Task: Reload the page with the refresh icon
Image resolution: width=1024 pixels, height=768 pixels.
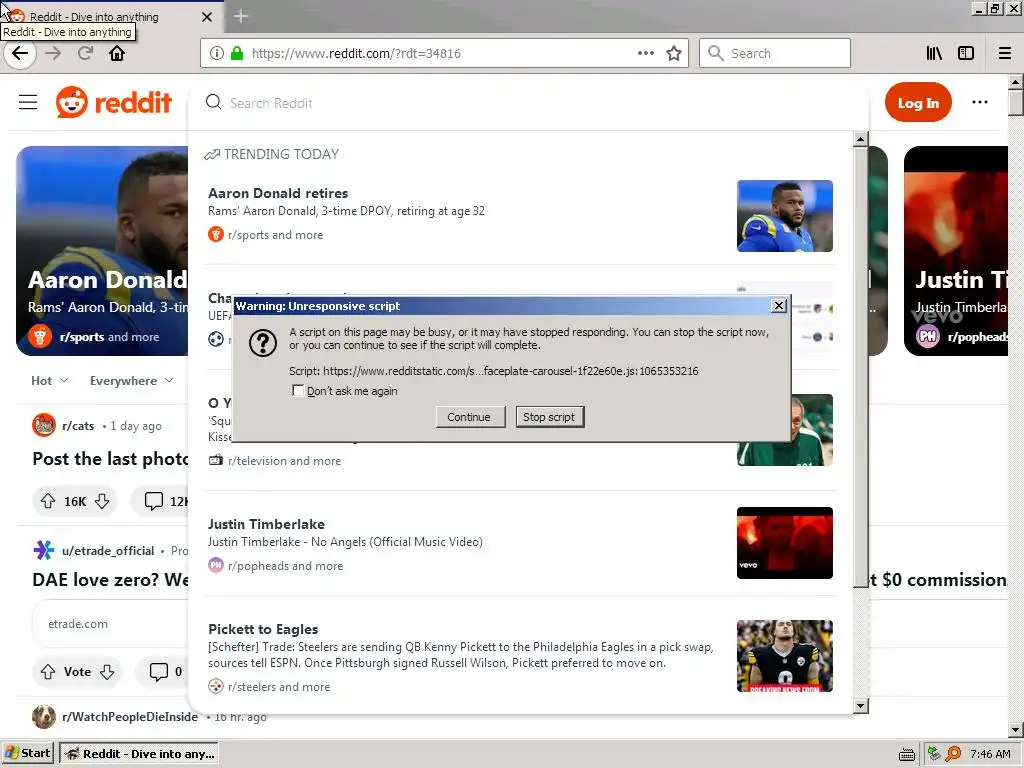Action: 85,54
